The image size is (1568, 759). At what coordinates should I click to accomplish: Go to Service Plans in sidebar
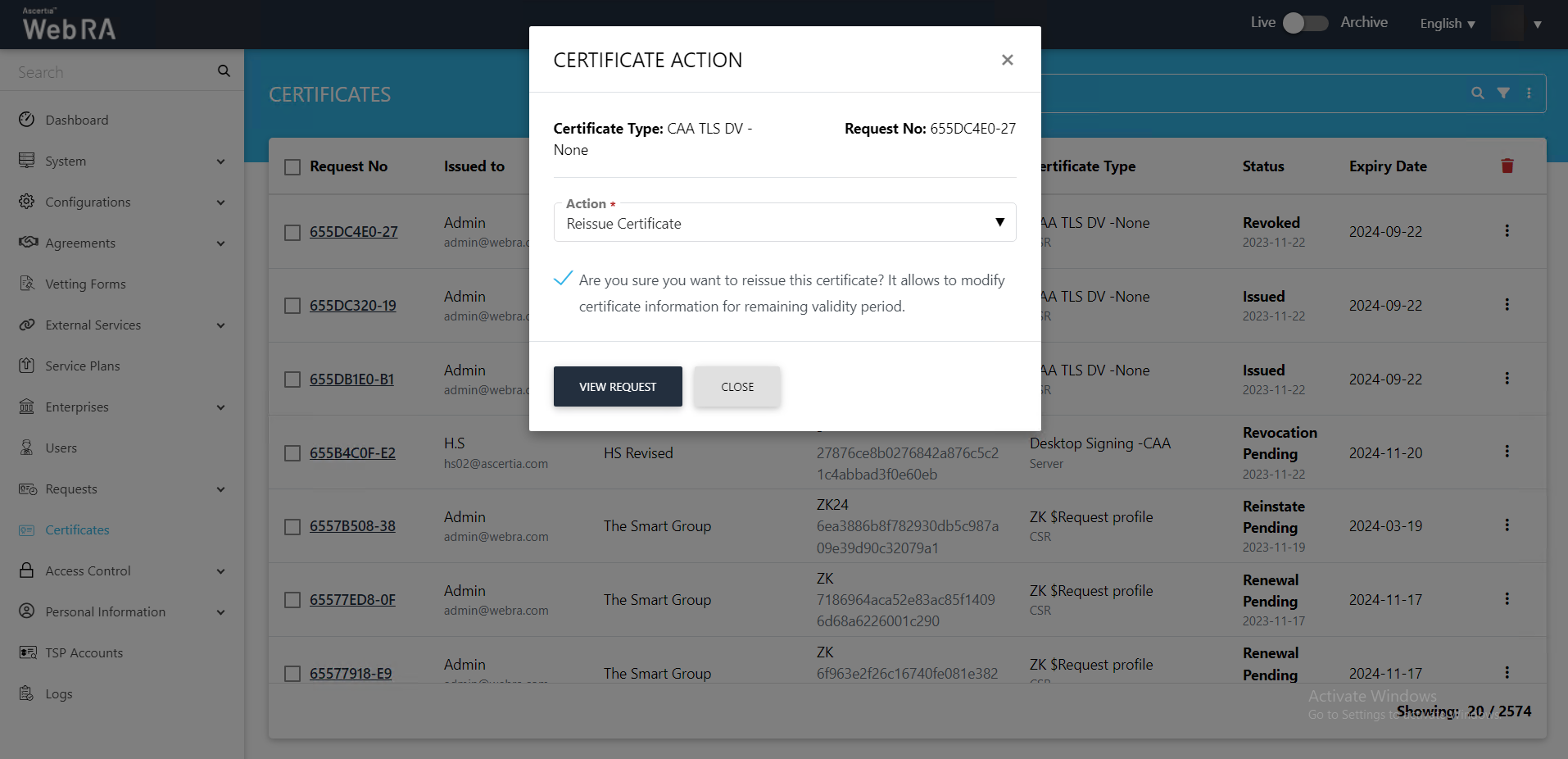(x=82, y=366)
